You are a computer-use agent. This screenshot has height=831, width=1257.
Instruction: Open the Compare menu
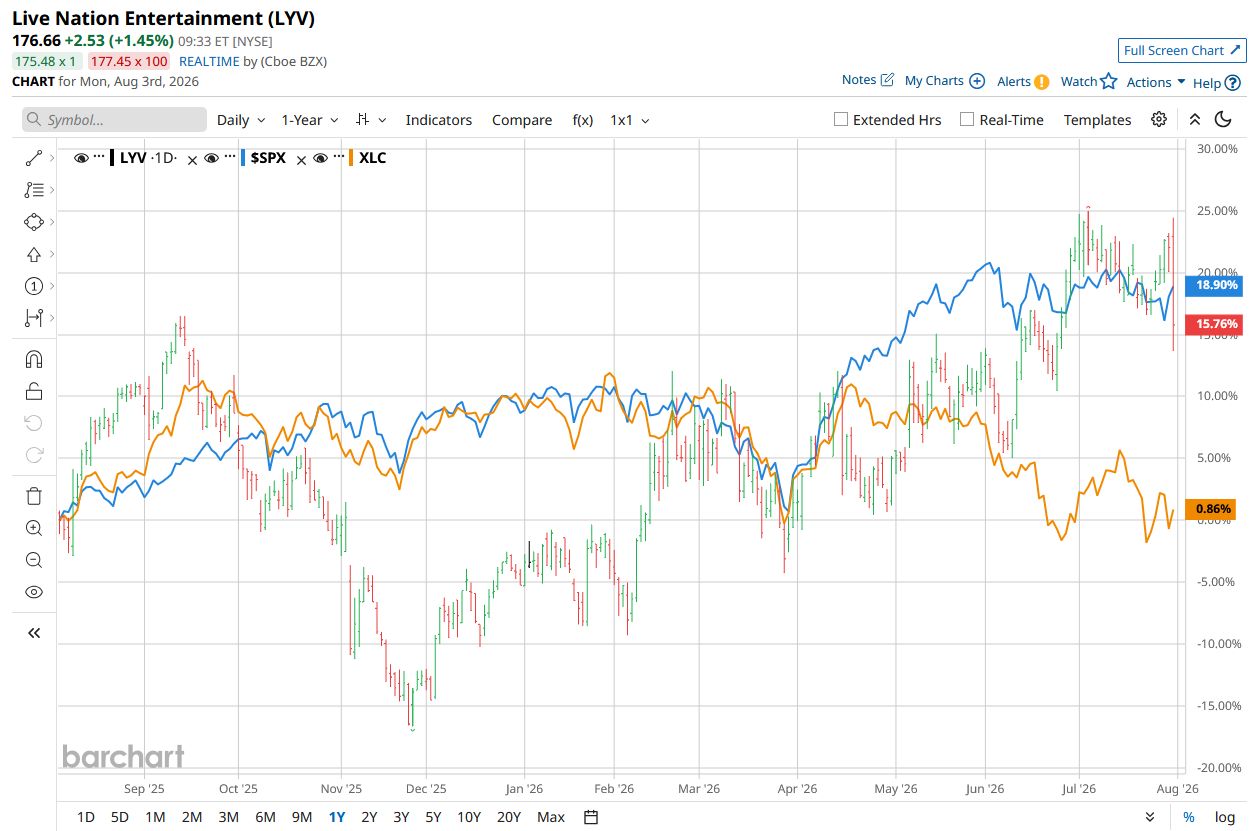coord(522,120)
